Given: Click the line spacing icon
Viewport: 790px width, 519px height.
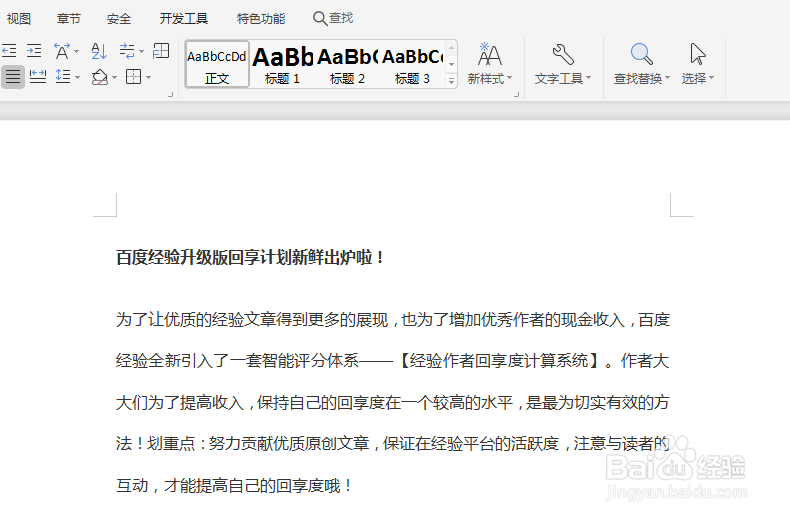Looking at the screenshot, I should (x=63, y=77).
